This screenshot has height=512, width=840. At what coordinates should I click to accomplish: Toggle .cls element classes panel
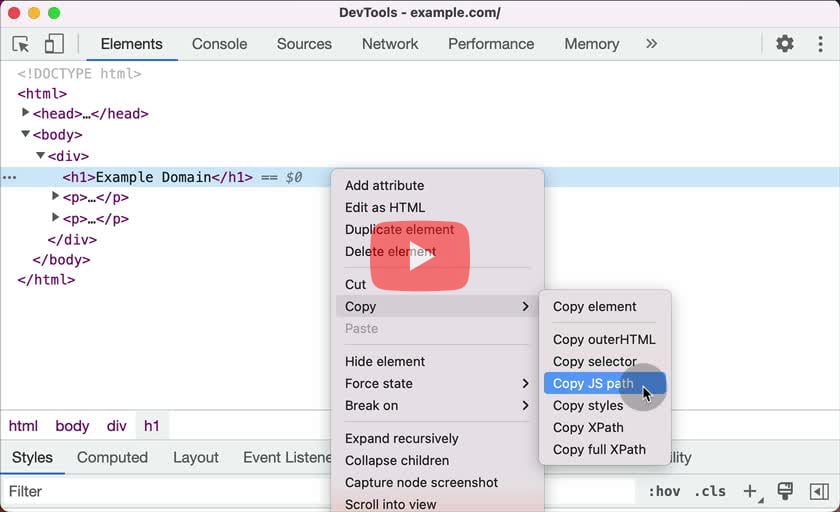710,491
